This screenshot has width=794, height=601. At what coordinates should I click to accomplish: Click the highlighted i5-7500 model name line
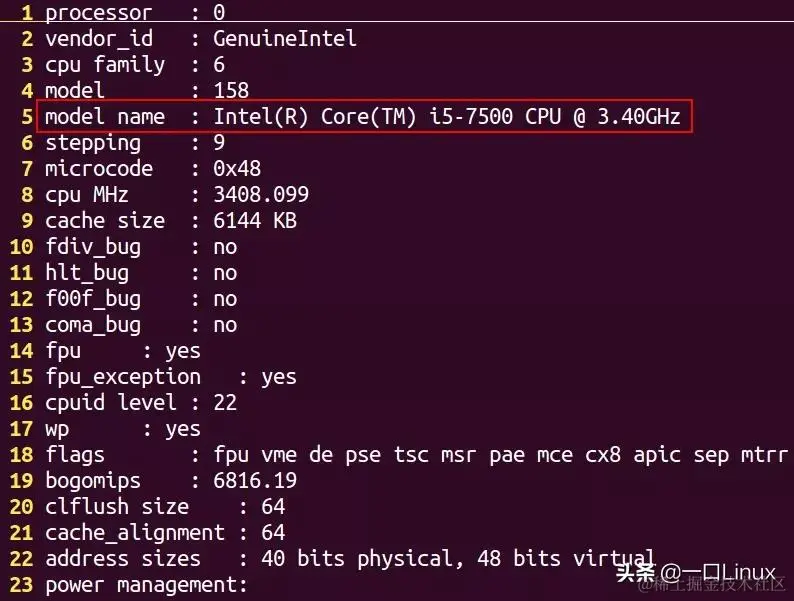point(363,117)
